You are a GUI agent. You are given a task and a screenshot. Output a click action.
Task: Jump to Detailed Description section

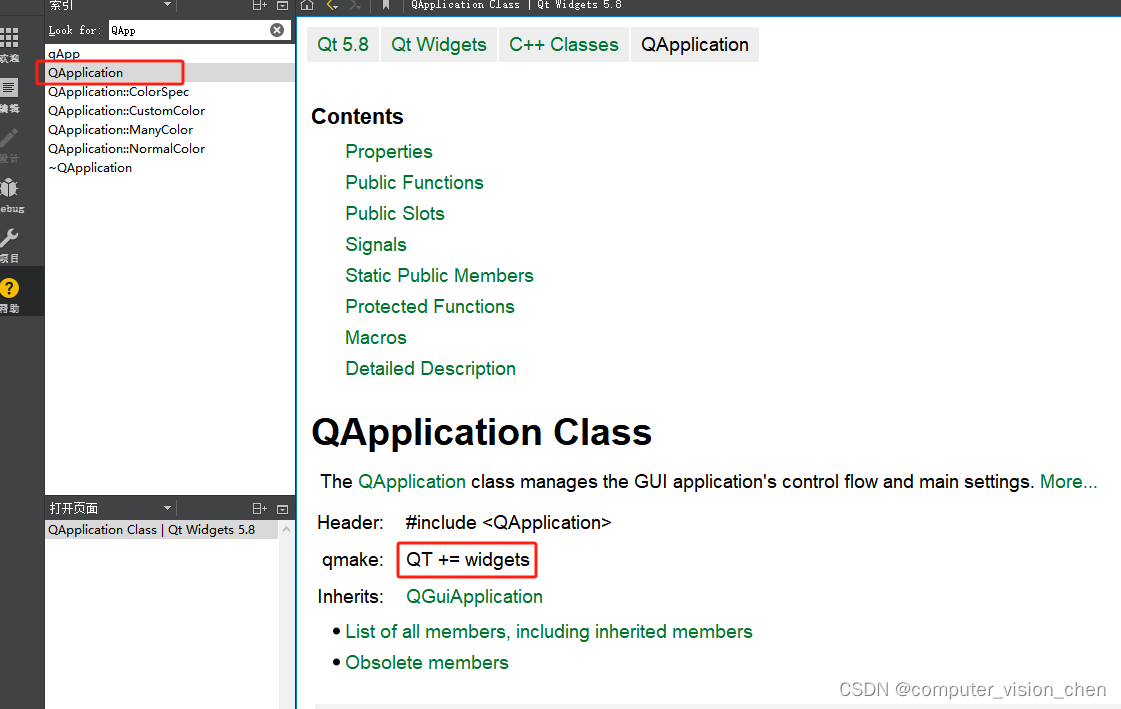[x=430, y=368]
